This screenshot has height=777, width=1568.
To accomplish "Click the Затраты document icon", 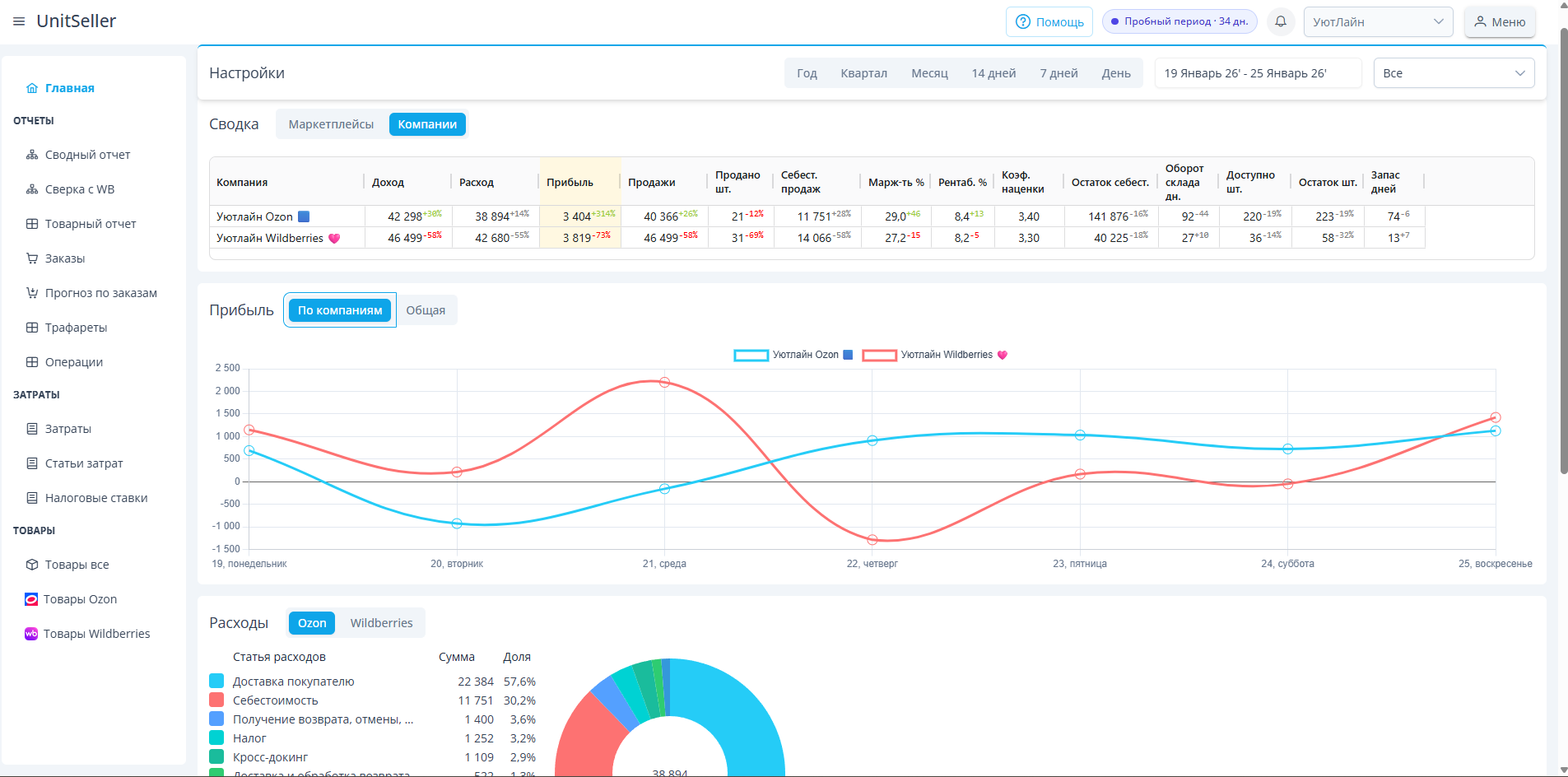I will [32, 429].
